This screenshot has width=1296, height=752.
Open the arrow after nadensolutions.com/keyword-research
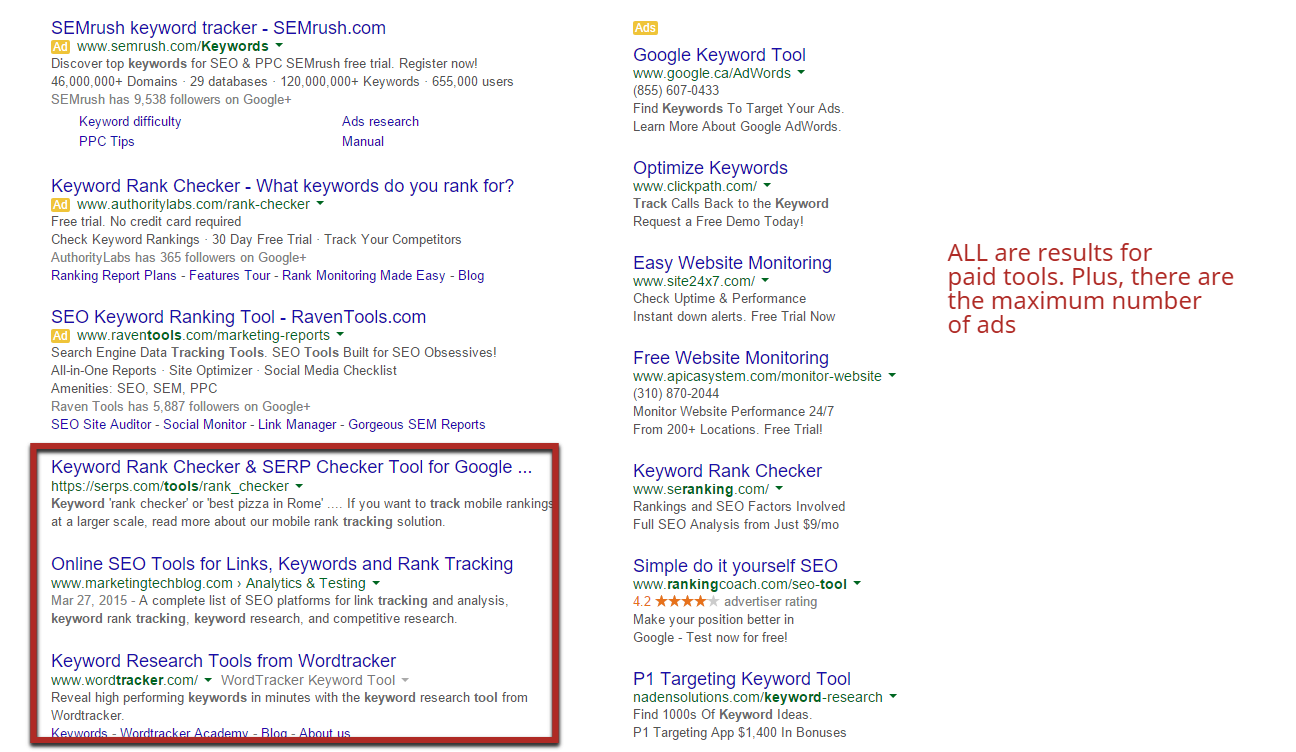(x=893, y=696)
